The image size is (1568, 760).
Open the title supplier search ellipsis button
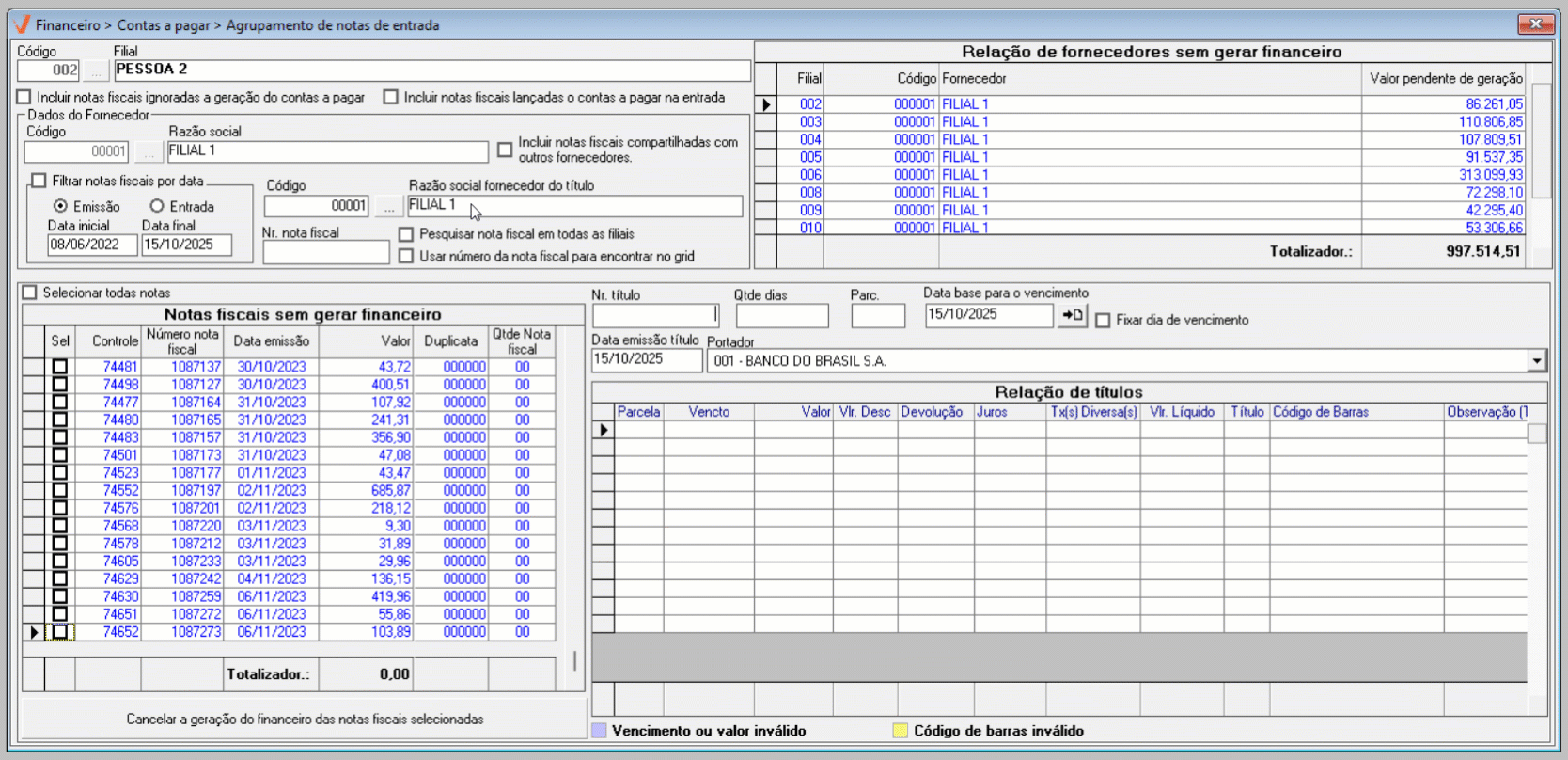pos(388,206)
